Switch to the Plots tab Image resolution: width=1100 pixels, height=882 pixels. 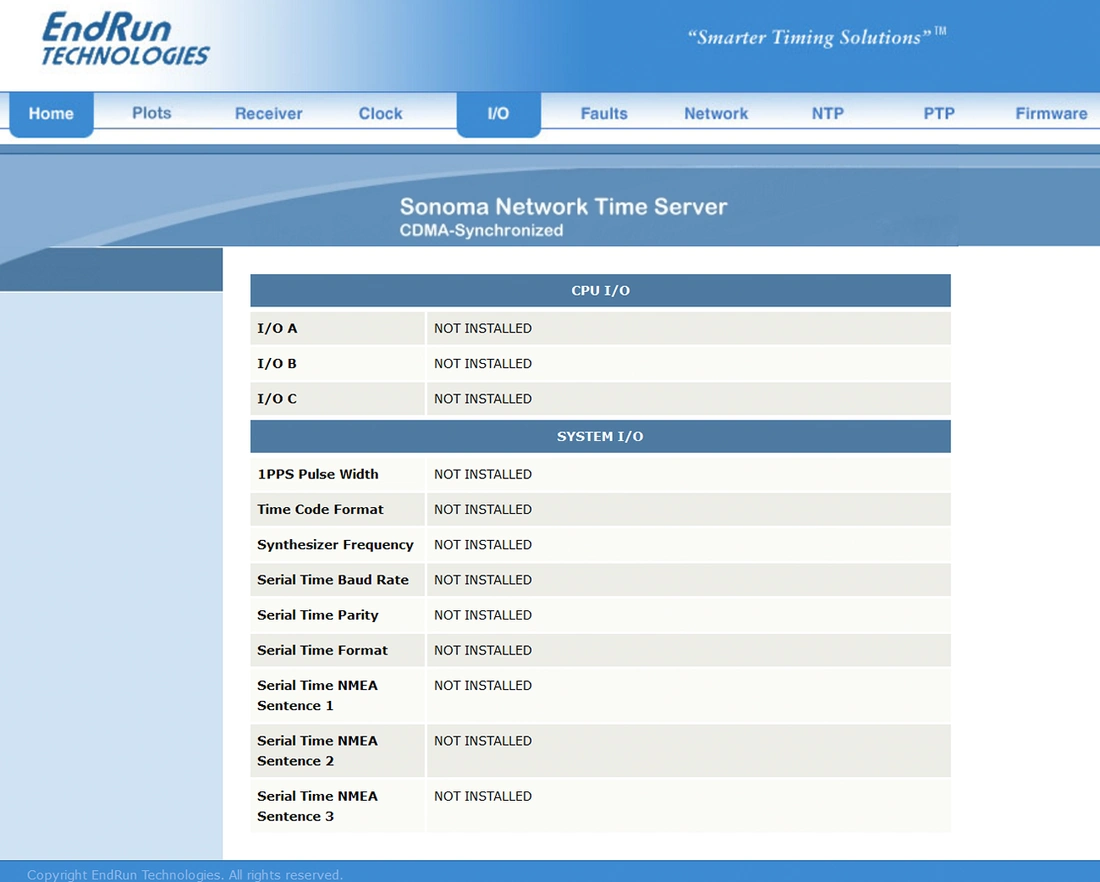(x=152, y=113)
